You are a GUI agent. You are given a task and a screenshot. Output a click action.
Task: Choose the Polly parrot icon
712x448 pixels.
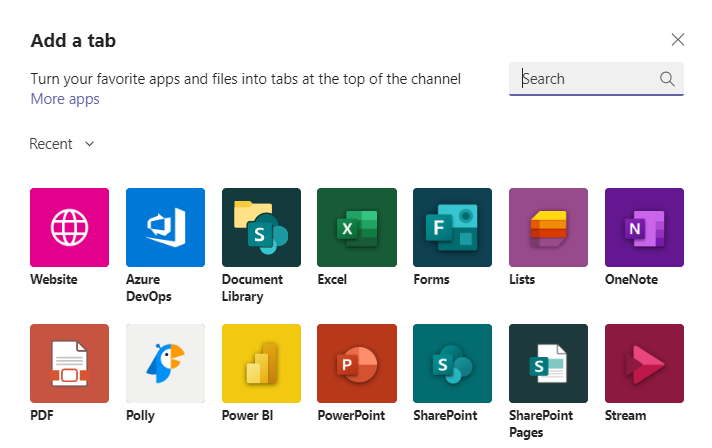(x=165, y=363)
